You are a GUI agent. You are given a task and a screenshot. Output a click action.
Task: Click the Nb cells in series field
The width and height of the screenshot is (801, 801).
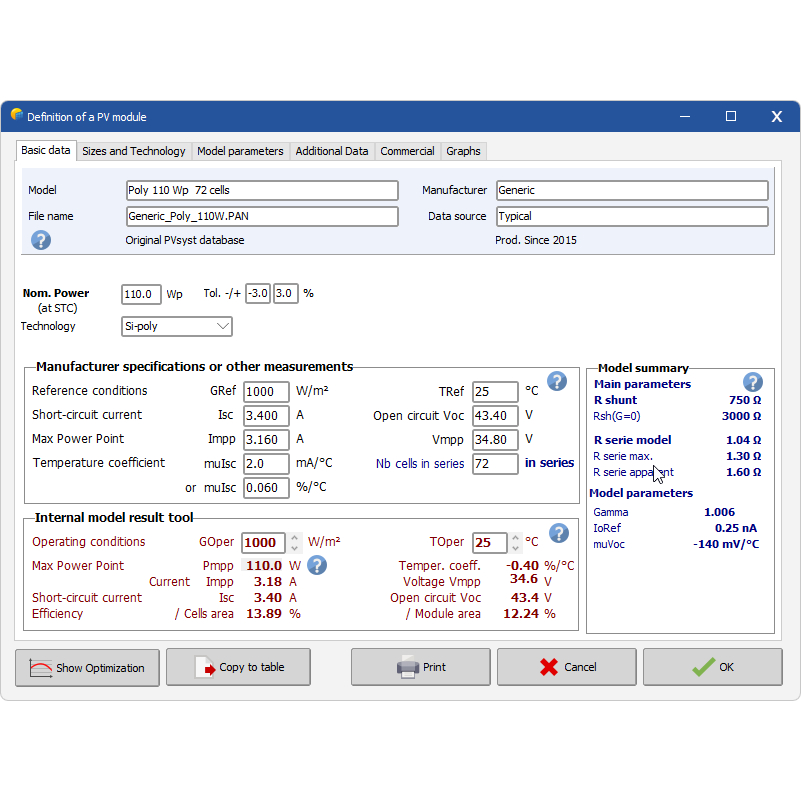[494, 464]
